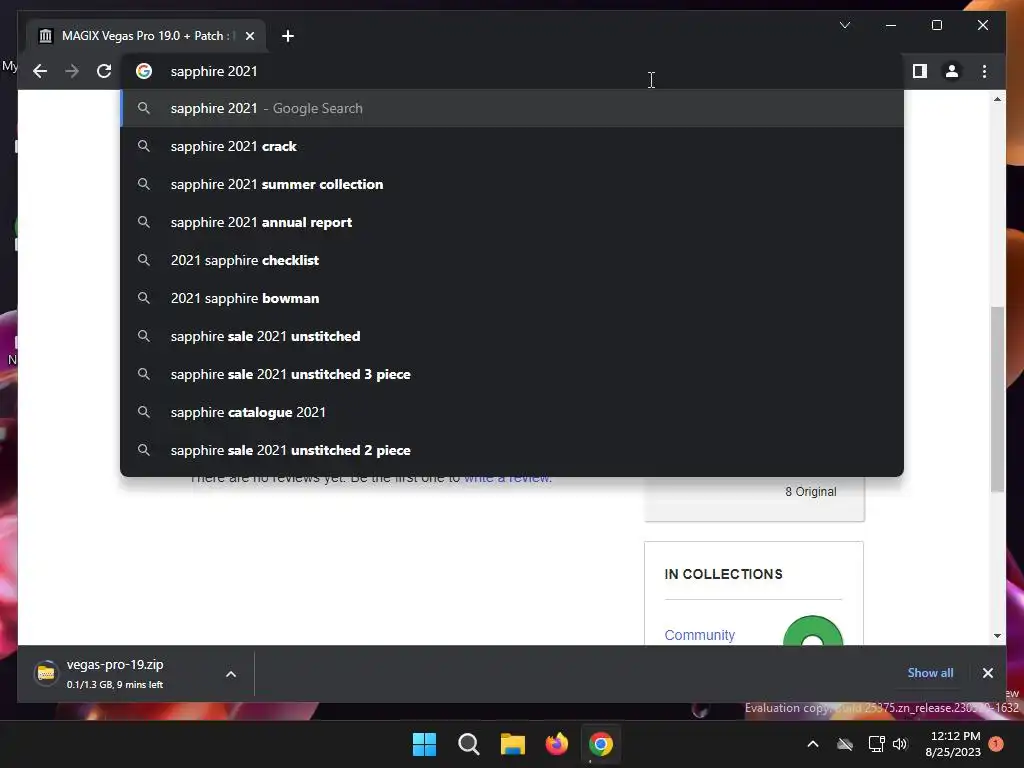1024x768 pixels.
Task: Click the scrollbar down arrow
Action: pyautogui.click(x=997, y=635)
